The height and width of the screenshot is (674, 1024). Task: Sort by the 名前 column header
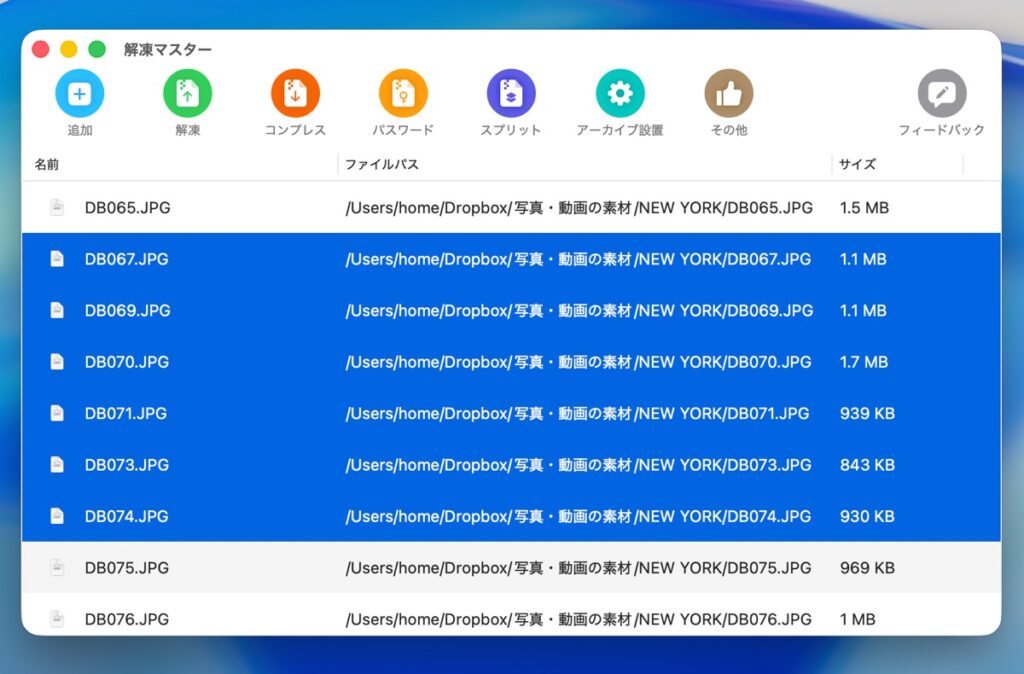click(x=47, y=164)
